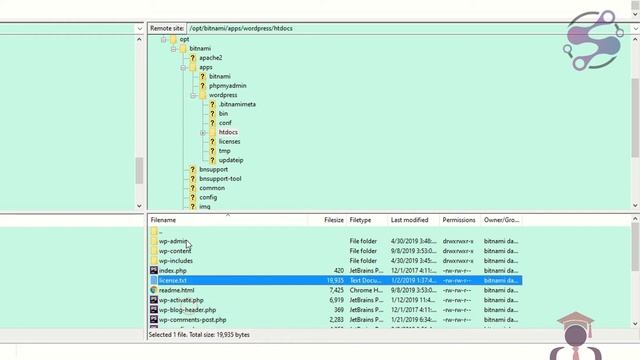Select the wp-admin folder row
This screenshot has width=640, height=360.
click(x=335, y=241)
